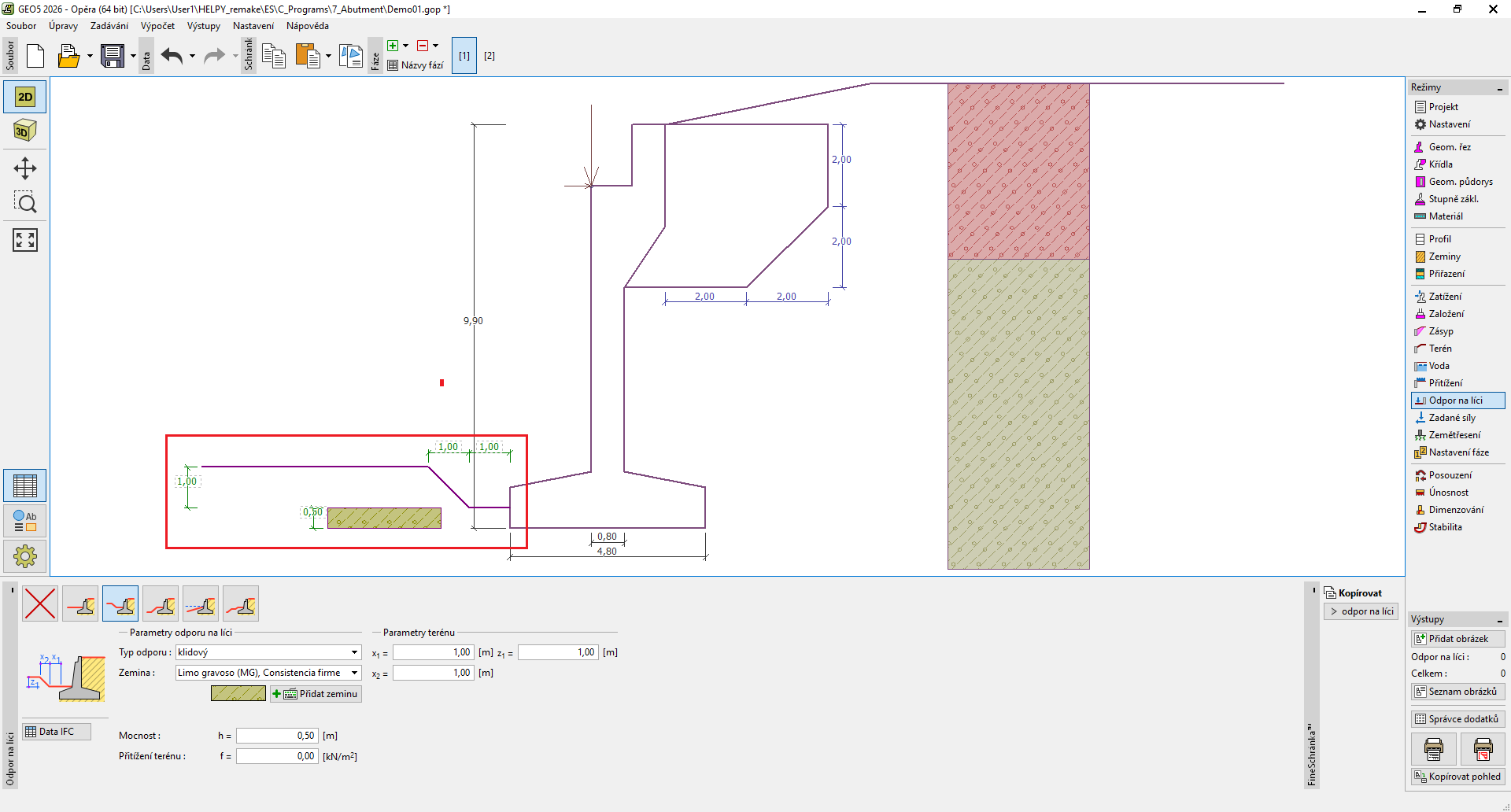Image resolution: width=1511 pixels, height=812 pixels.
Task: Open drawing settings gear icon
Action: coord(25,556)
